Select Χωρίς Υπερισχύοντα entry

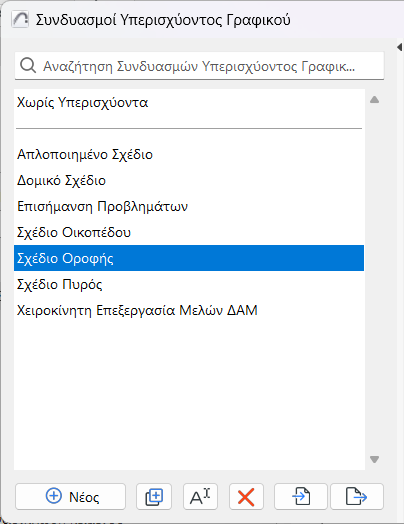[x=189, y=102]
